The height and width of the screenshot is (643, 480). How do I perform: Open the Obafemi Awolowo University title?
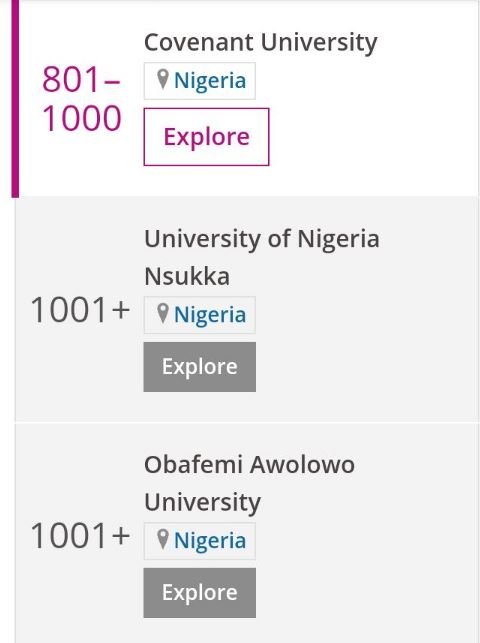pos(249,483)
